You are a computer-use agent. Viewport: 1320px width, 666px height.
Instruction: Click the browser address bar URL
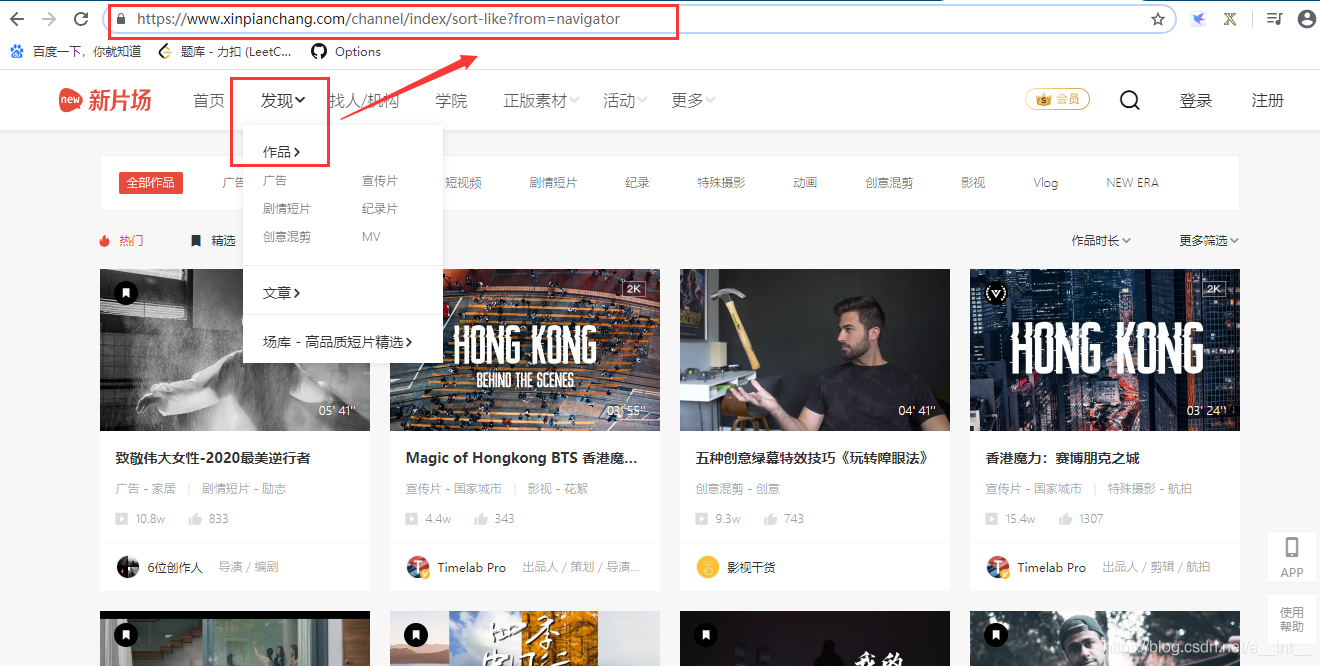point(378,19)
